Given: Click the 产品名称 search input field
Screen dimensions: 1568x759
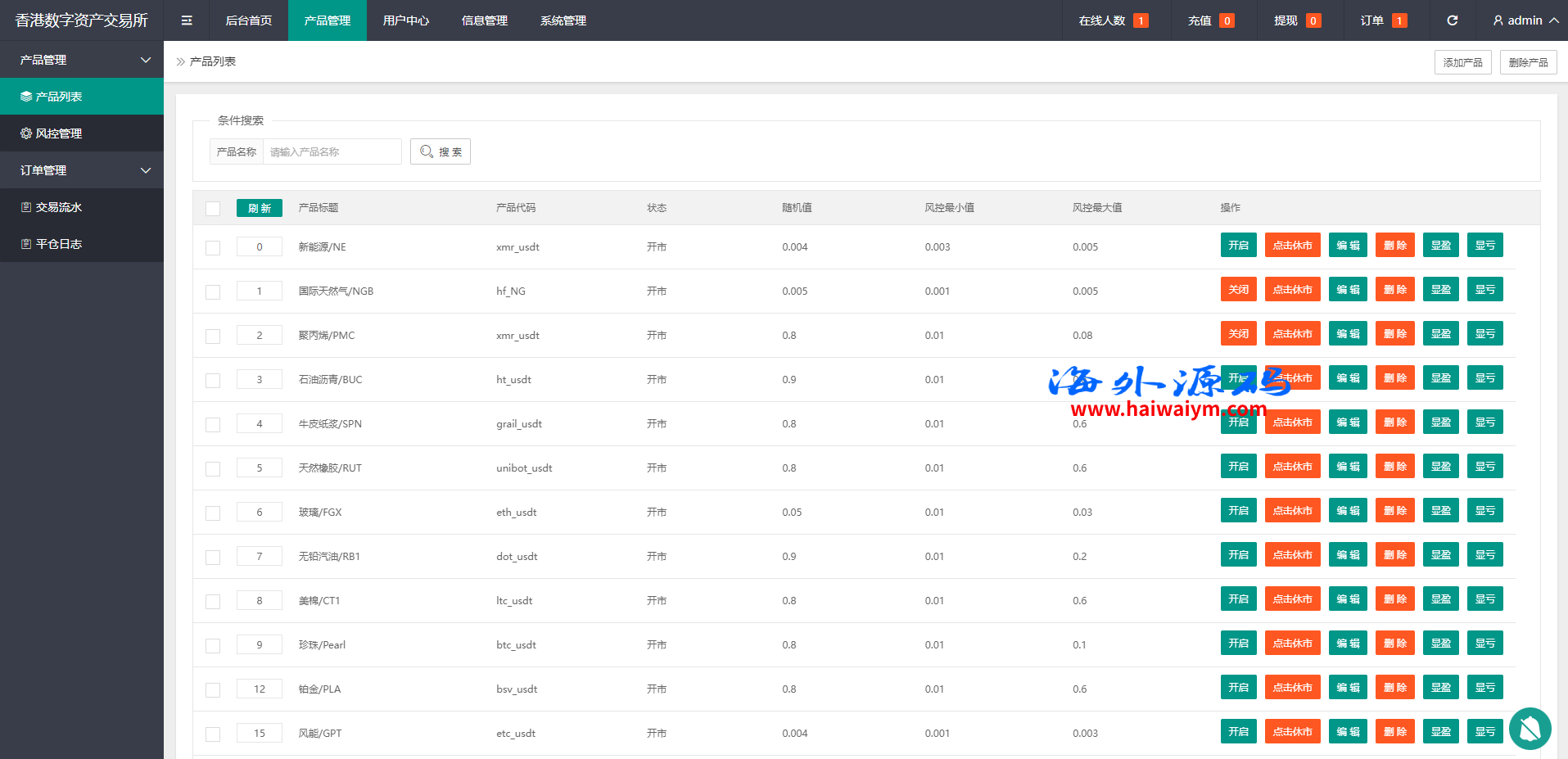Looking at the screenshot, I should tap(332, 151).
